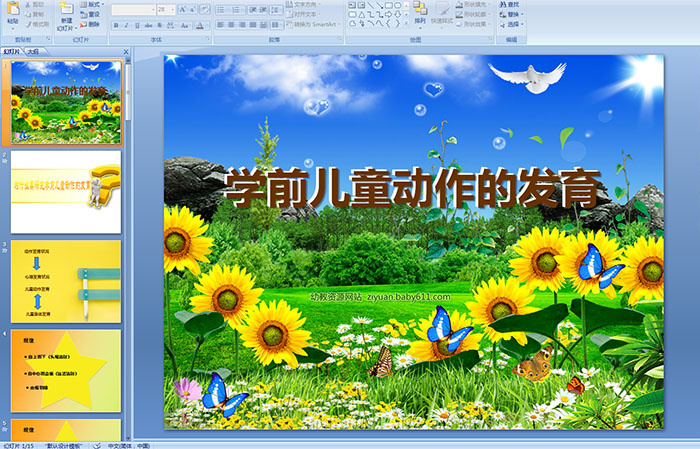Open the Paragraph dialog launcher
700x449 pixels.
(x=340, y=39)
